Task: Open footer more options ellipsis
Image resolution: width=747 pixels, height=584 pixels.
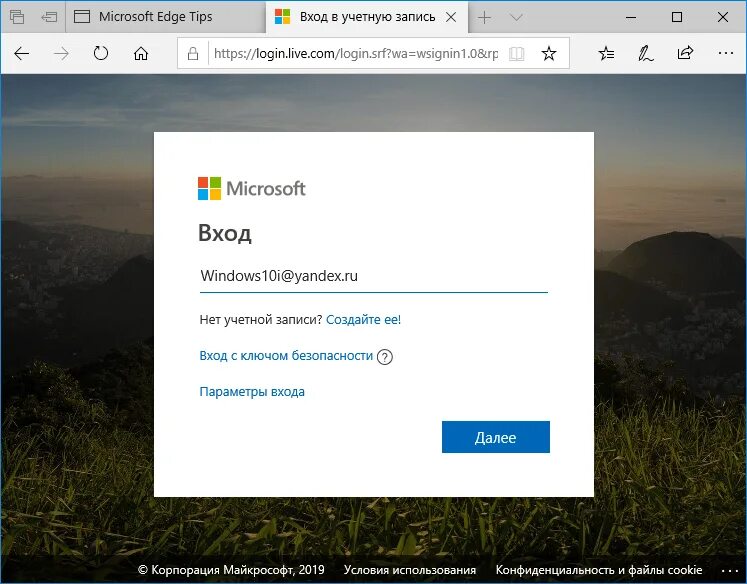Action: pyautogui.click(x=729, y=571)
